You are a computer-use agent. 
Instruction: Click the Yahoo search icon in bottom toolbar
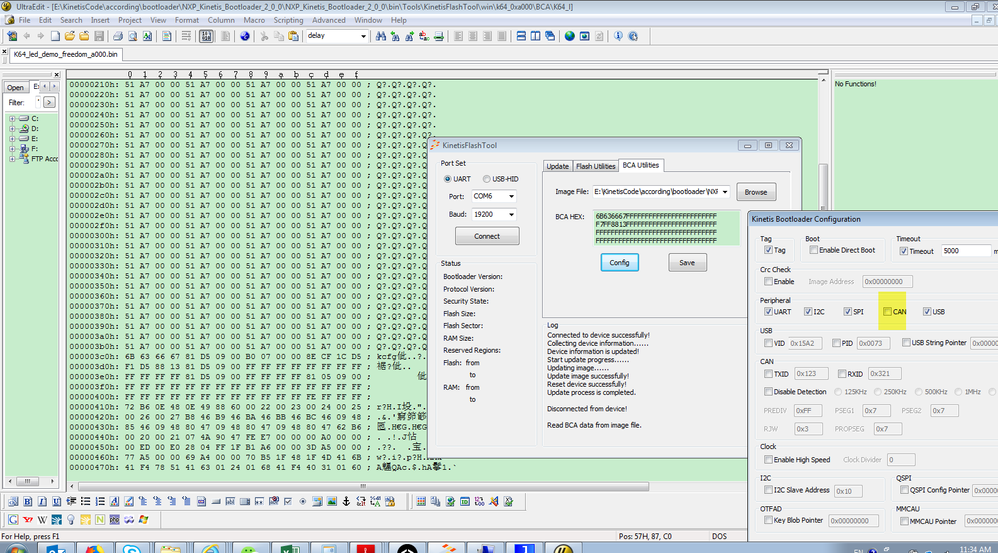pos(27,520)
